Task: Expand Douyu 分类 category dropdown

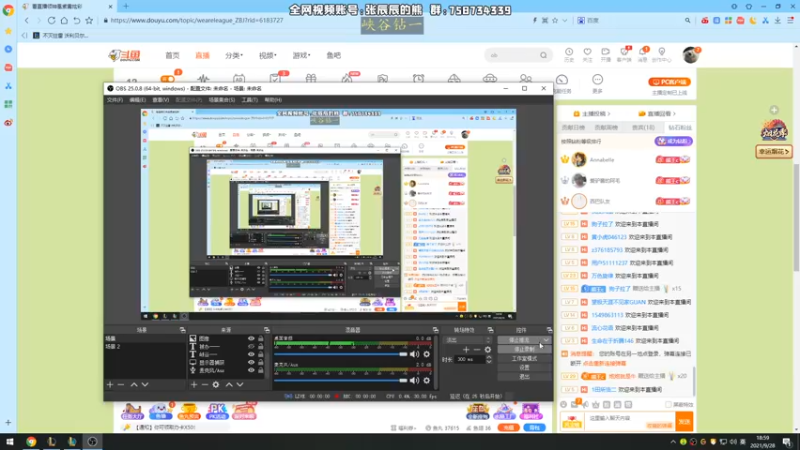Action: (x=234, y=55)
